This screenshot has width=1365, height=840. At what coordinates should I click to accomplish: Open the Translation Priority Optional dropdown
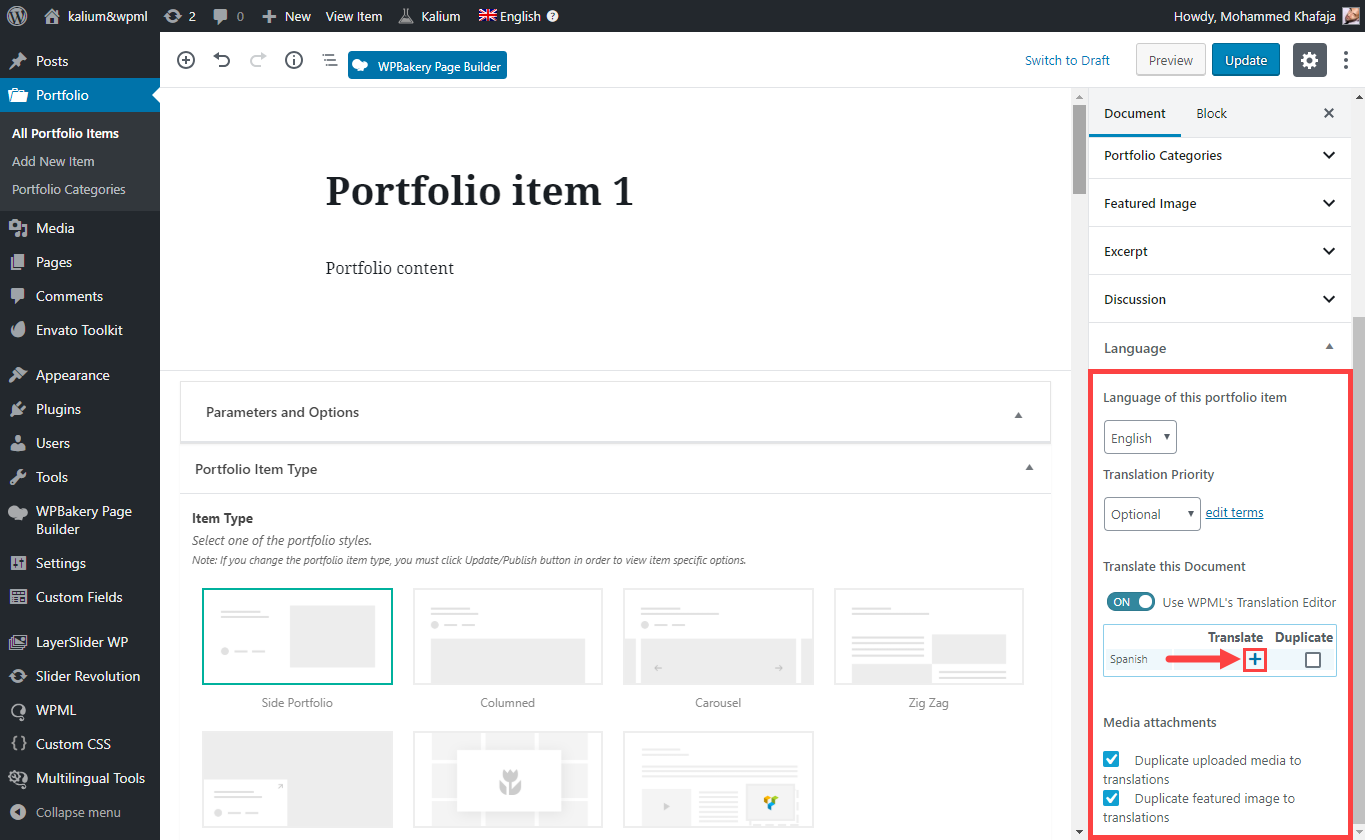click(x=1152, y=514)
